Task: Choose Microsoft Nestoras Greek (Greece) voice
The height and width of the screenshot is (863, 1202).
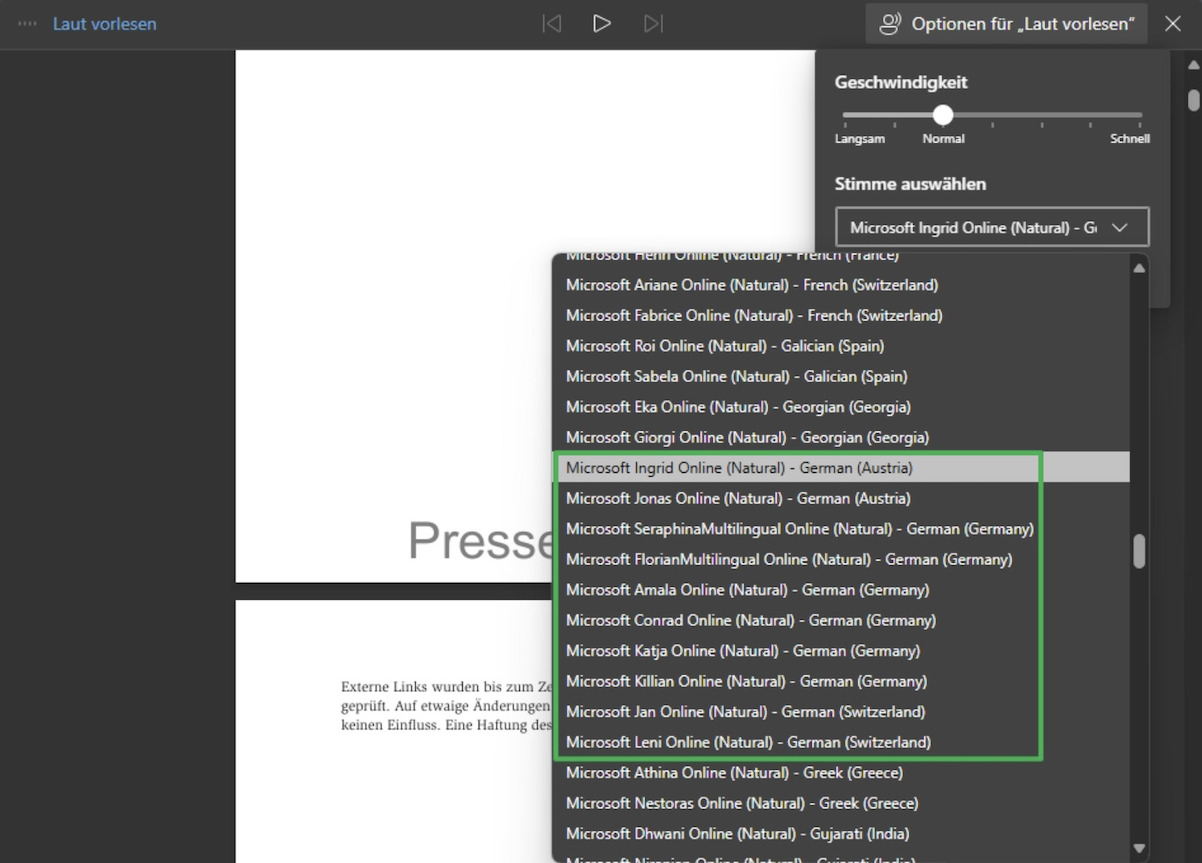Action: (841, 803)
